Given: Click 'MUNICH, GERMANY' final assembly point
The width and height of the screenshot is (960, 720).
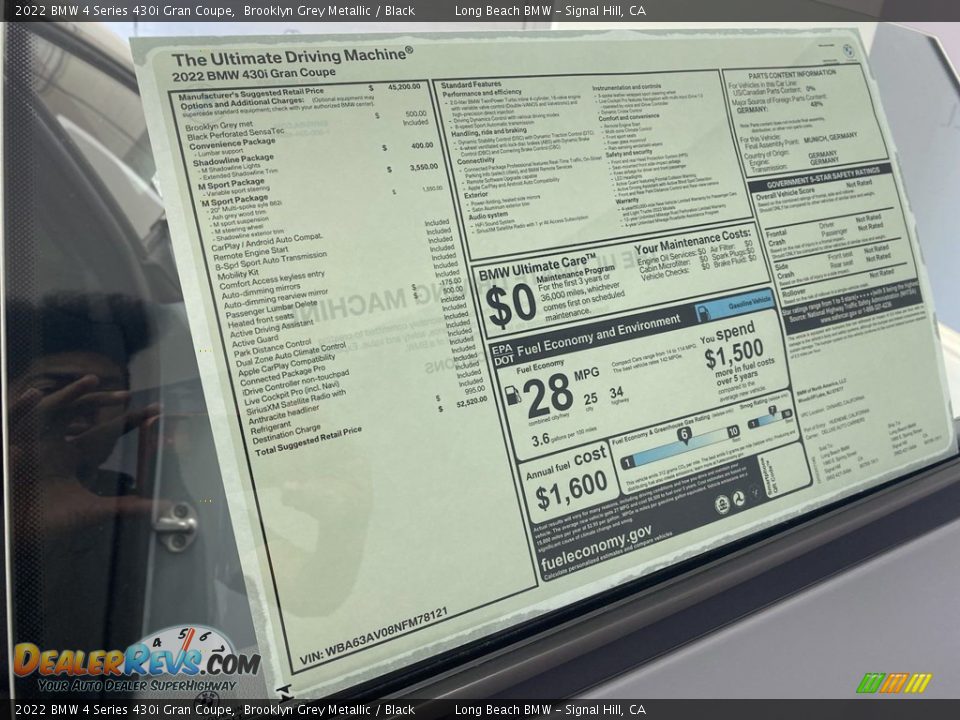Looking at the screenshot, I should (830, 138).
